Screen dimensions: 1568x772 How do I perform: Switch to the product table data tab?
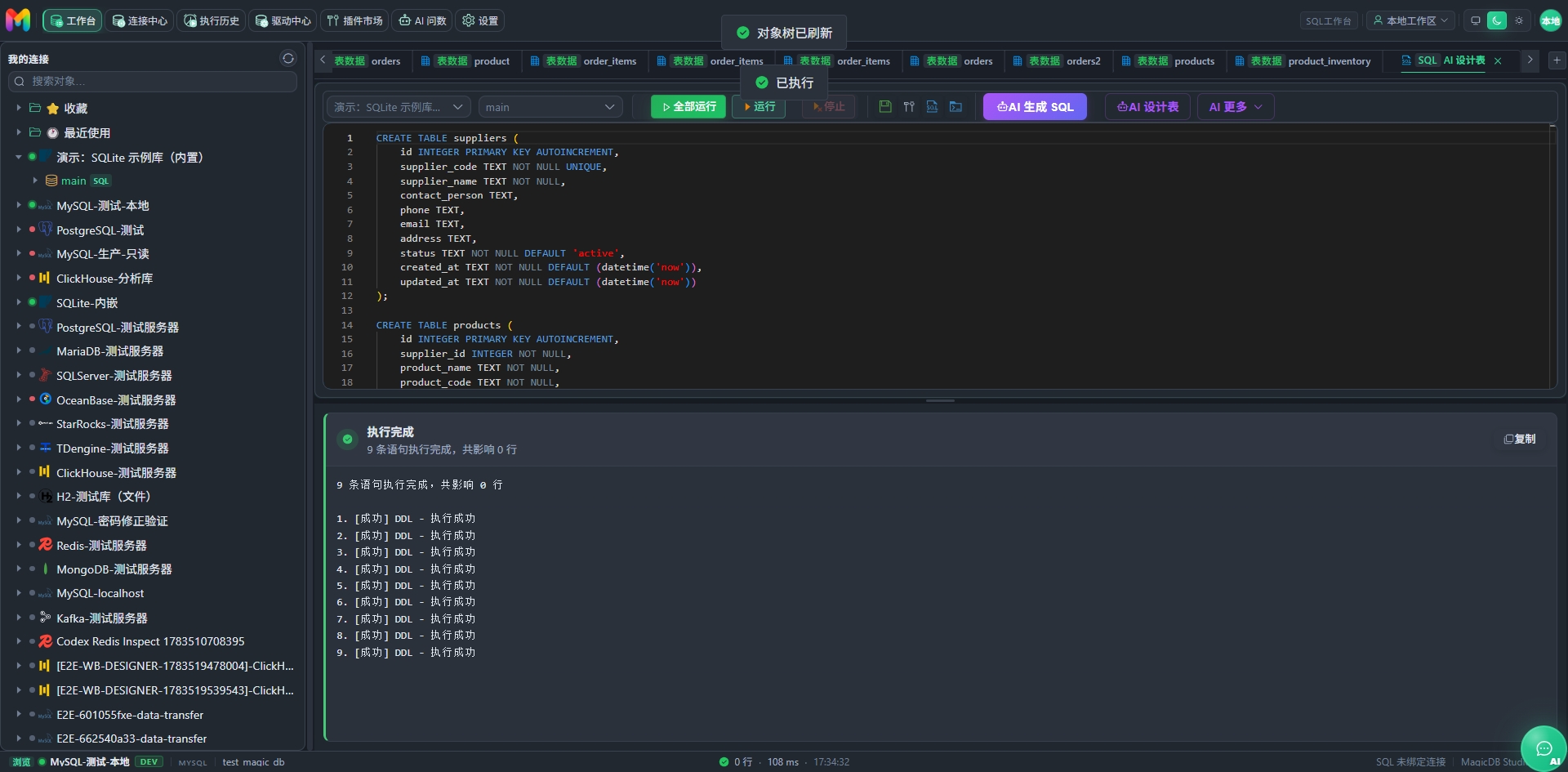(465, 61)
